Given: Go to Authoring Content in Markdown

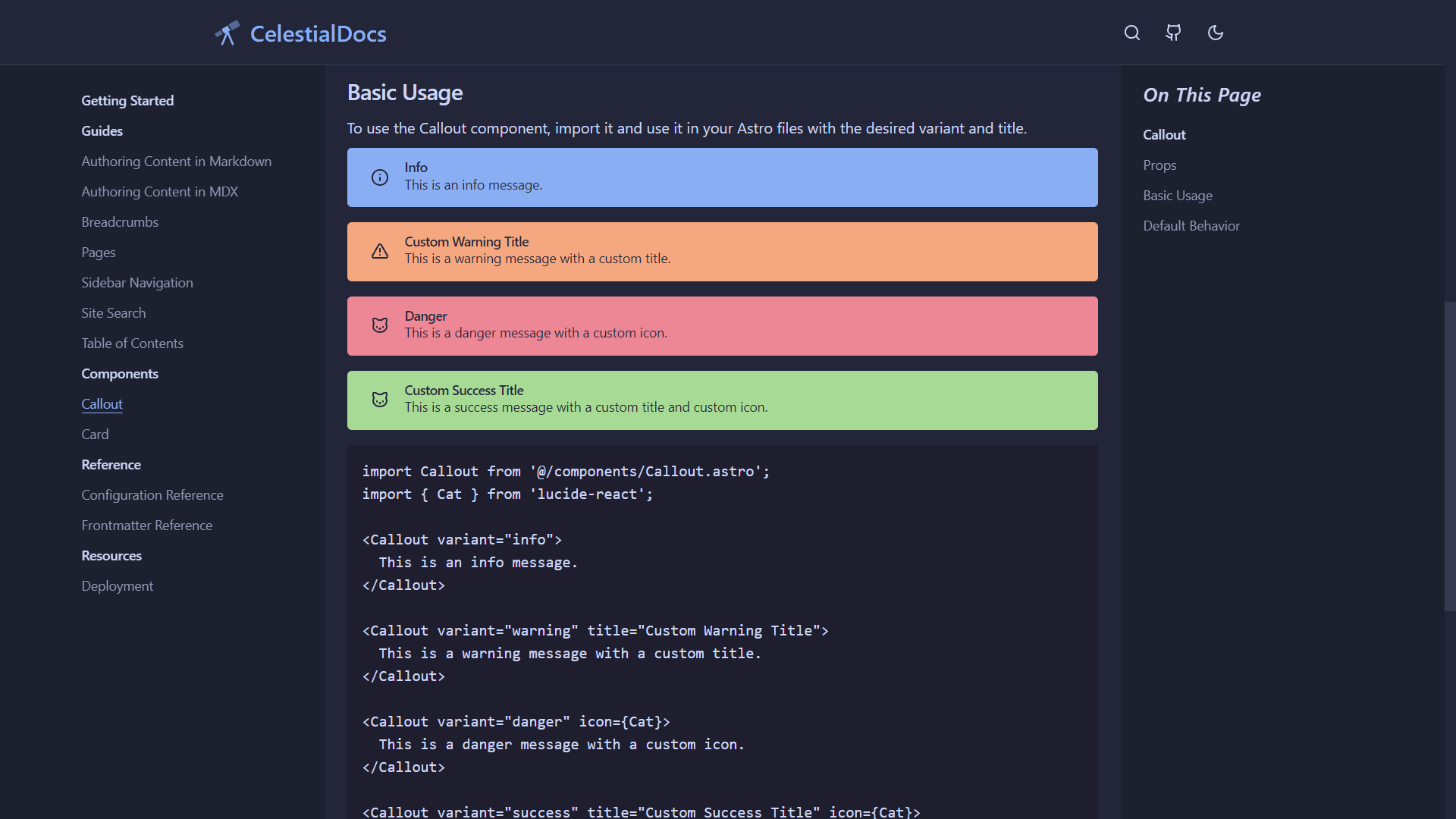Looking at the screenshot, I should pyautogui.click(x=176, y=162).
